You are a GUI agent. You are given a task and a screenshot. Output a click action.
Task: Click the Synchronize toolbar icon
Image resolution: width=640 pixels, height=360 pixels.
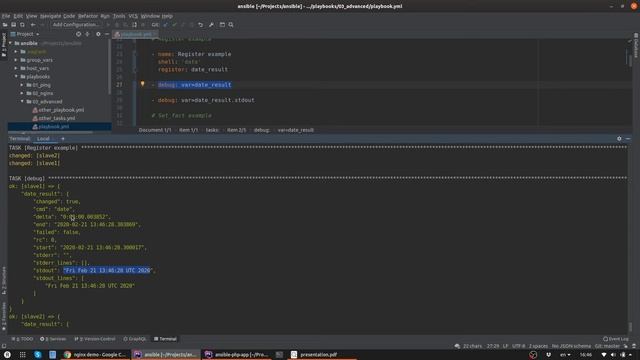tap(22, 25)
